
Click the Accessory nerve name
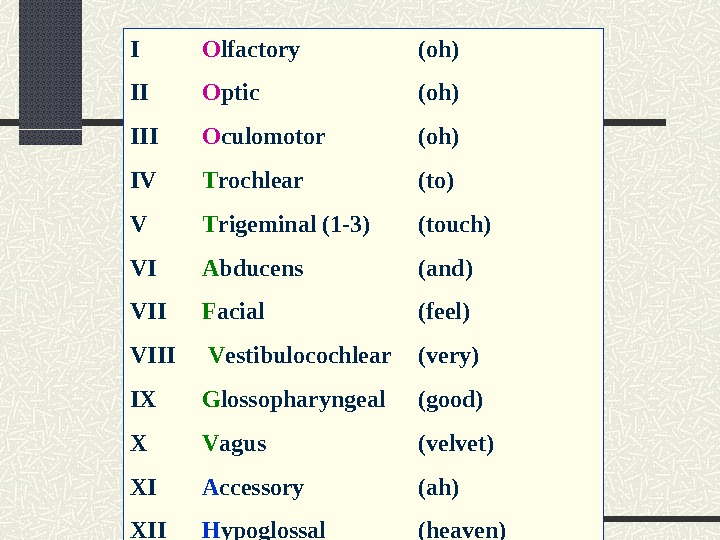tap(252, 488)
